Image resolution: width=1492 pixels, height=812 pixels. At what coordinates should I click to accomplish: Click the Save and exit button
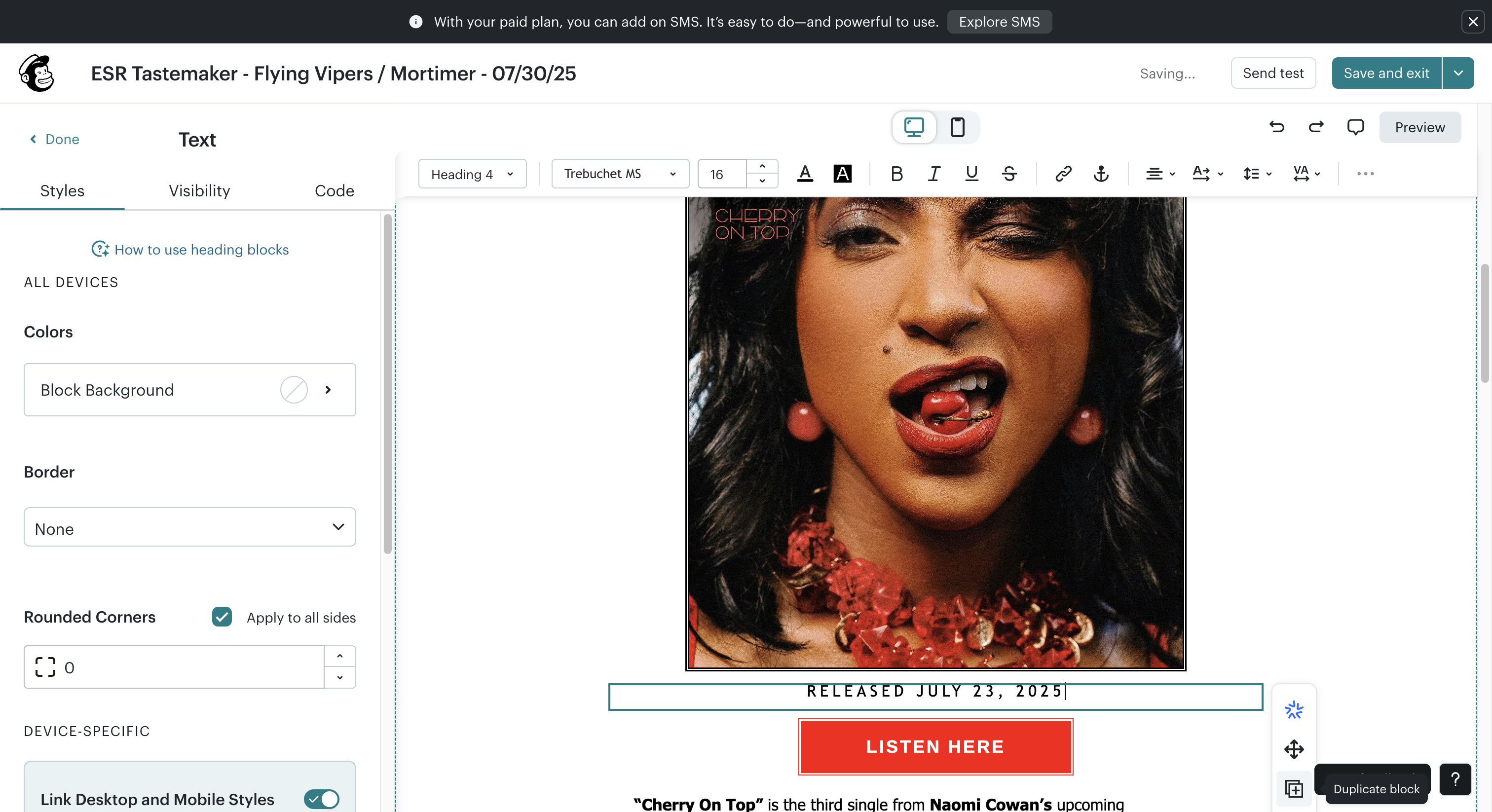click(1386, 73)
